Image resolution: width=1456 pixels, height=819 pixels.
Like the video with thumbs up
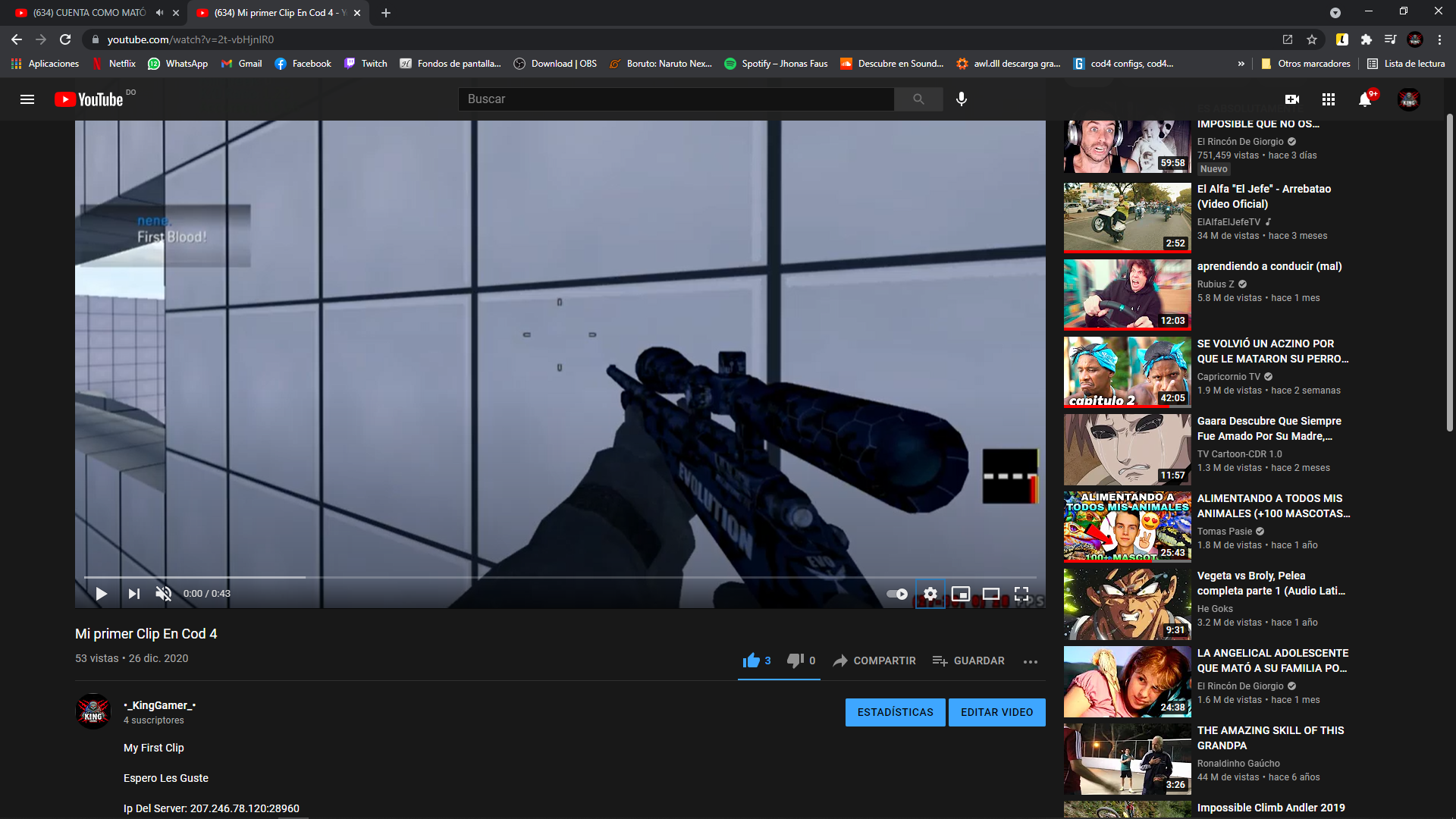click(757, 661)
